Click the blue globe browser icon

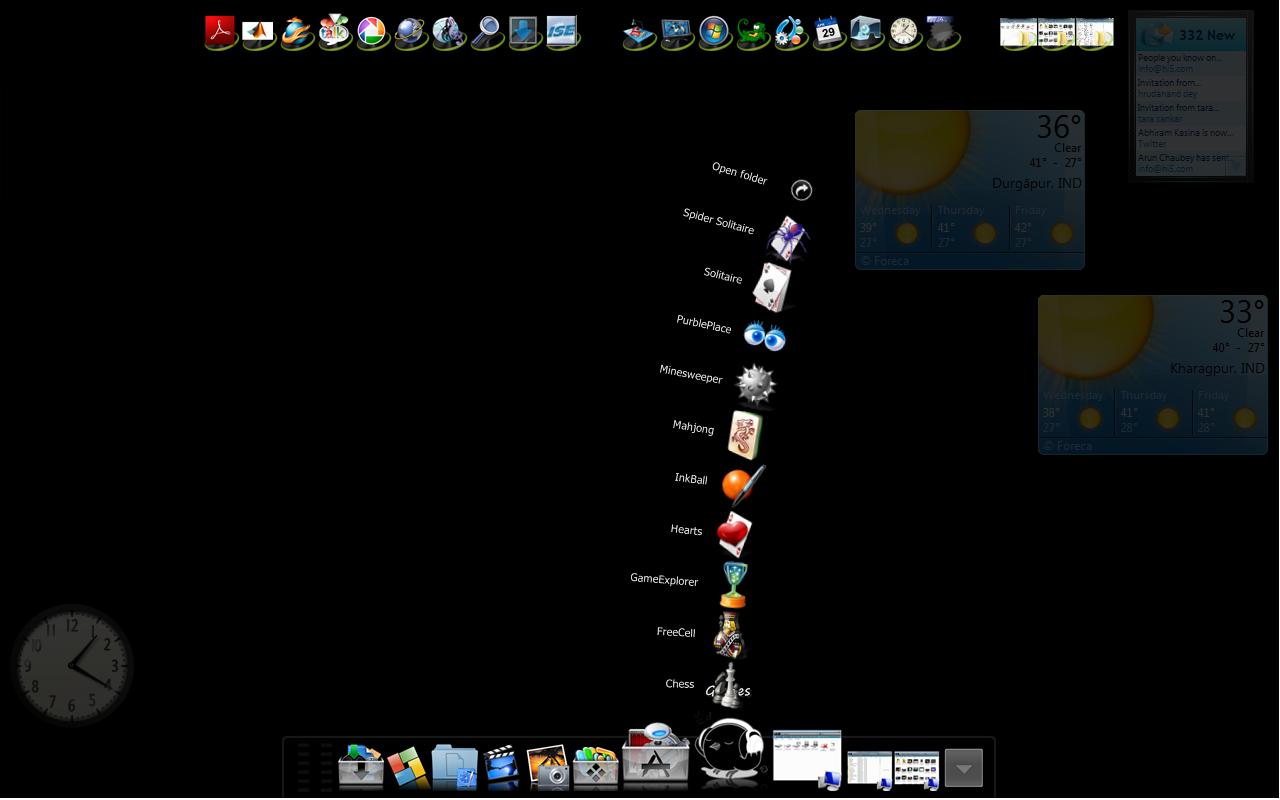coord(410,32)
